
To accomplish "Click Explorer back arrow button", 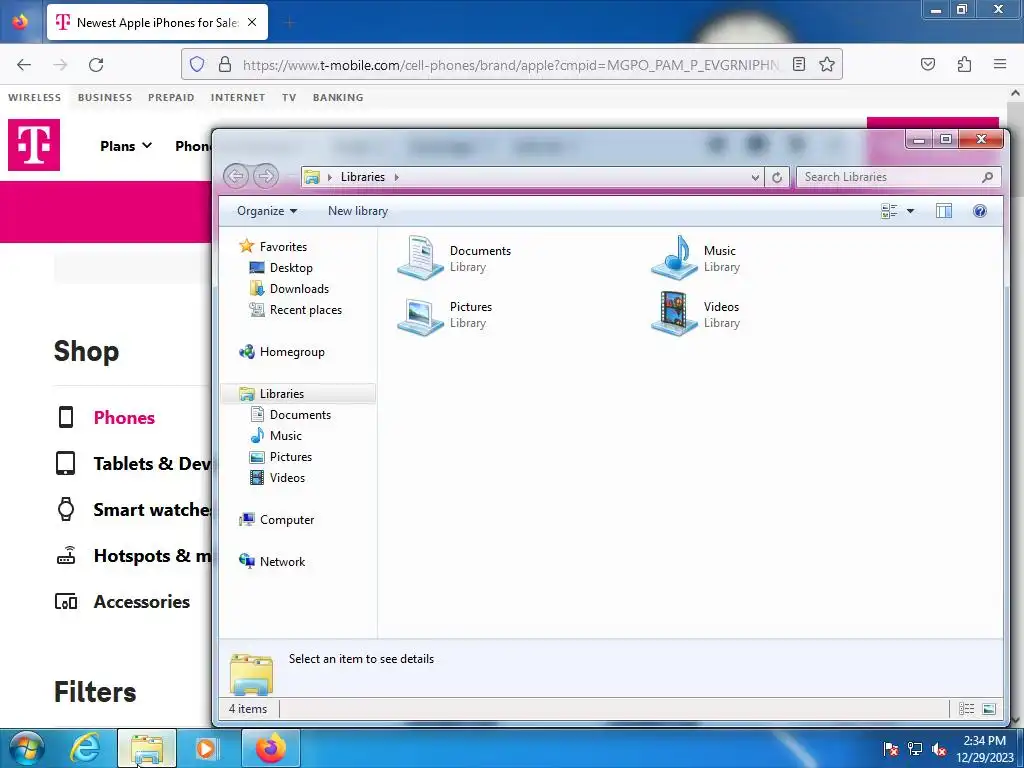I will (x=236, y=176).
